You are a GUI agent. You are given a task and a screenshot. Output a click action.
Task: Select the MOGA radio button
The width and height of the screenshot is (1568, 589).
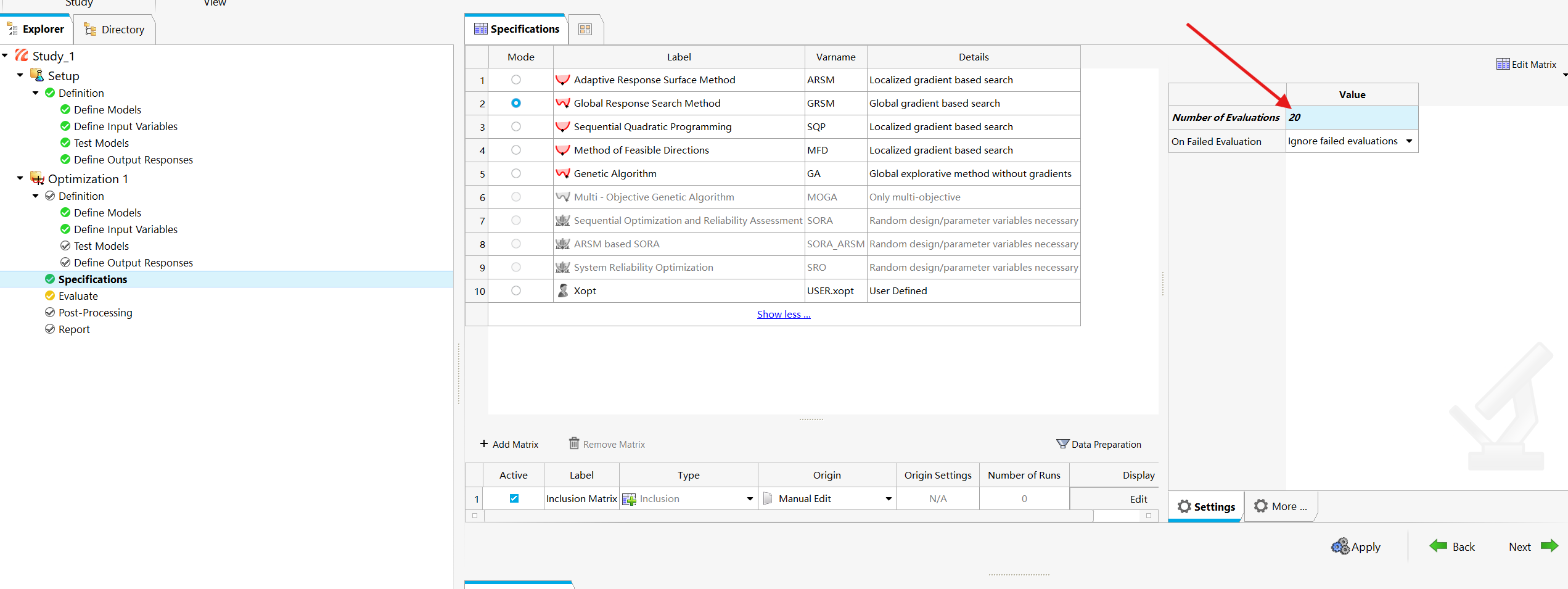(516, 197)
